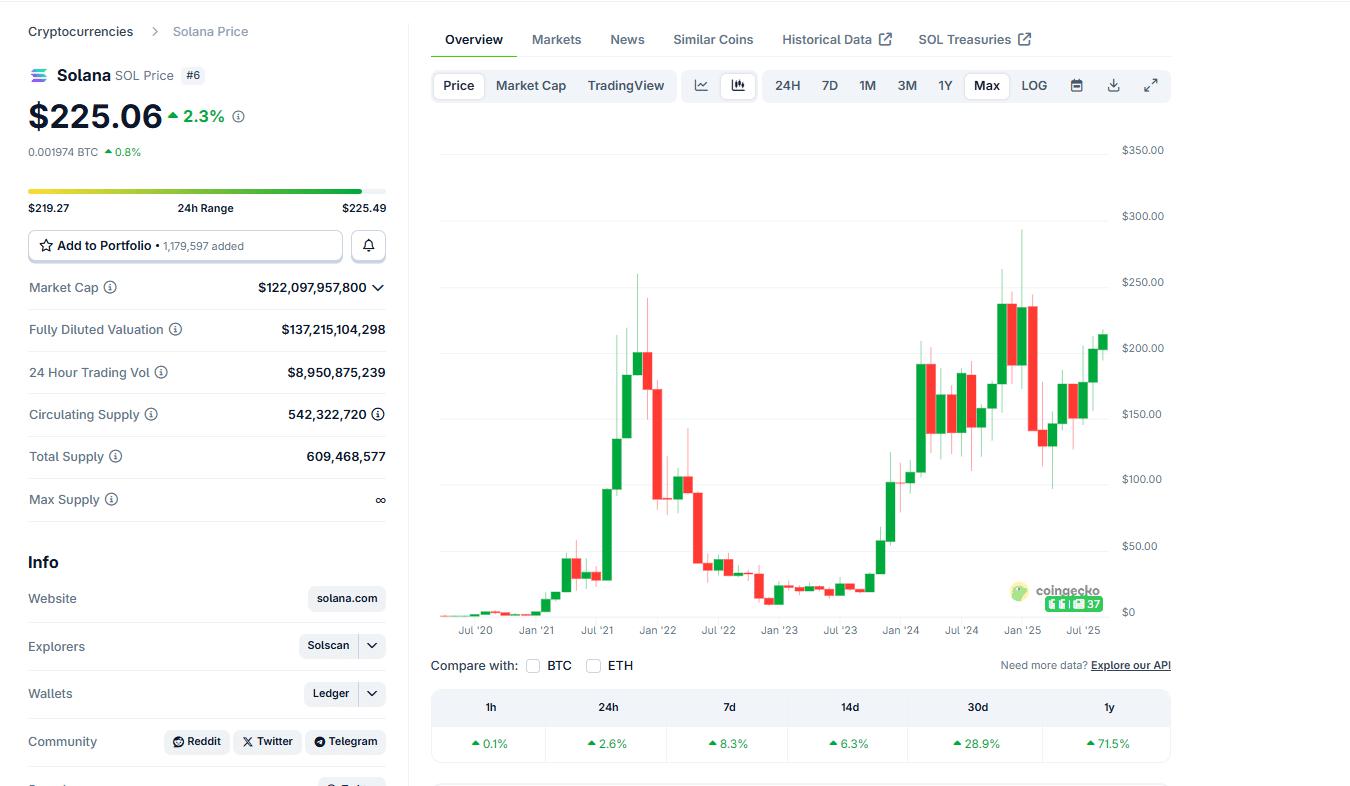The image size is (1350, 786).
Task: Enable BTC comparison checkbox
Action: [533, 666]
